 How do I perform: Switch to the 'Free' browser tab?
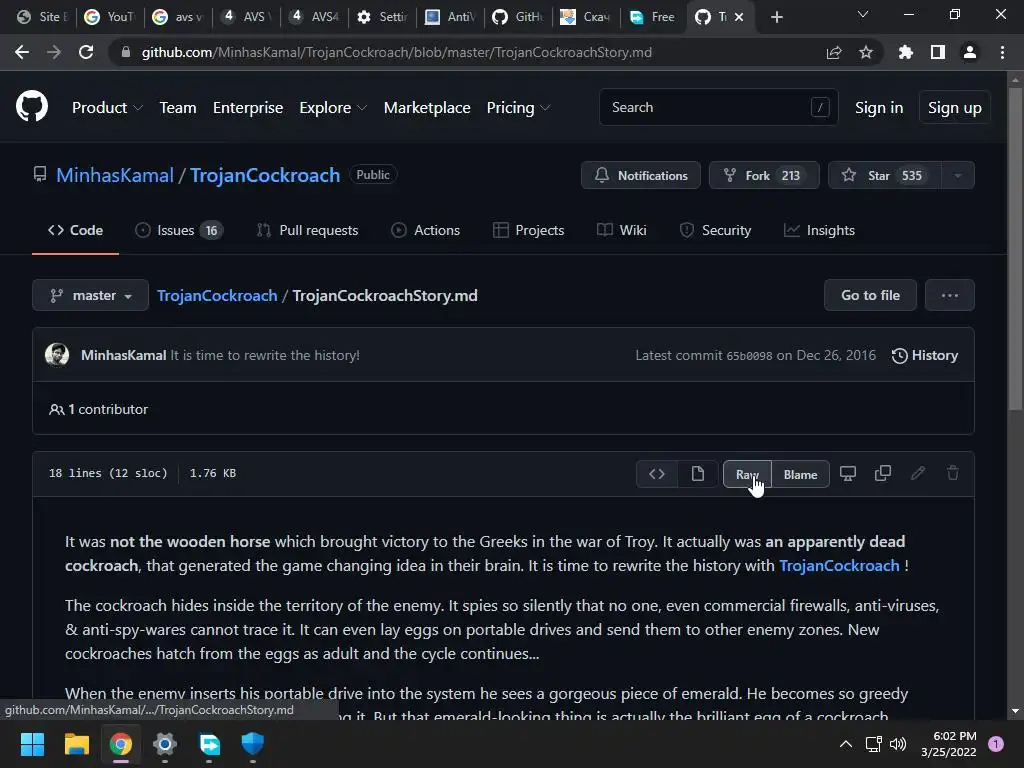[652, 17]
